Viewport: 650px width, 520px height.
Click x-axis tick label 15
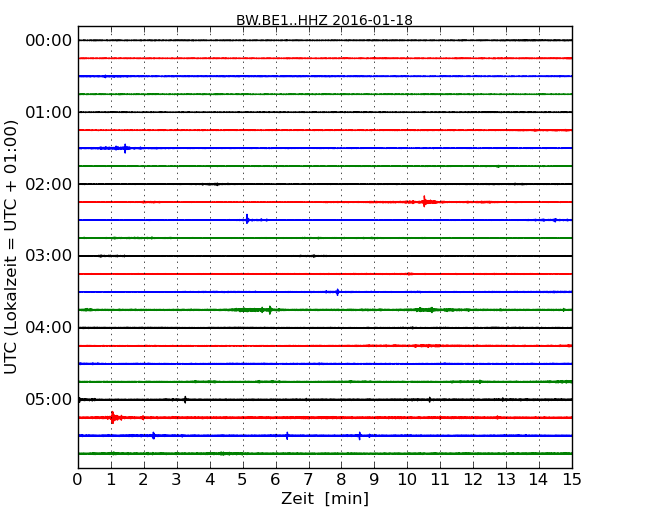tap(572, 480)
